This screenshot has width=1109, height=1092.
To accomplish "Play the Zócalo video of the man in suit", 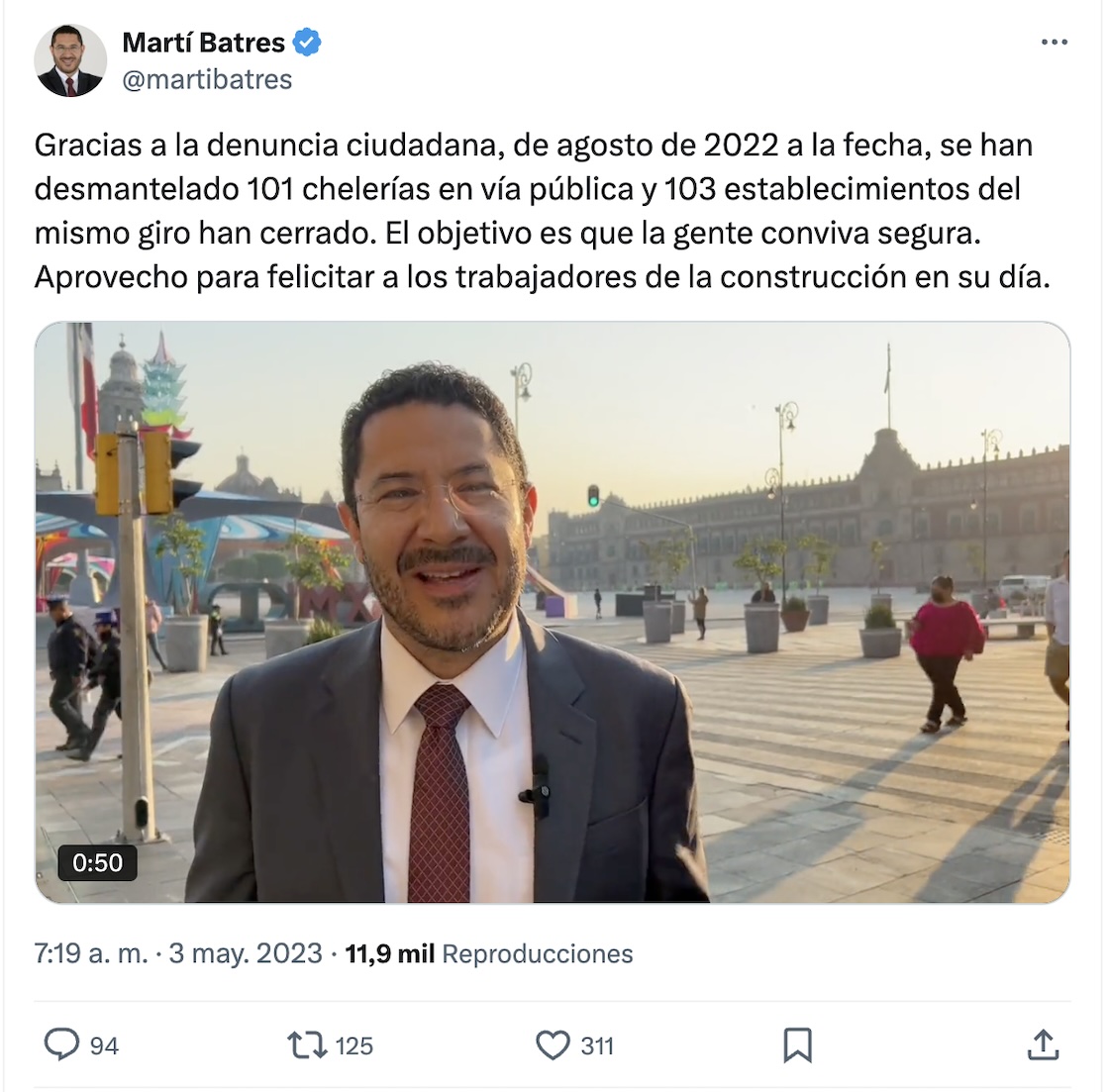I will [553, 613].
